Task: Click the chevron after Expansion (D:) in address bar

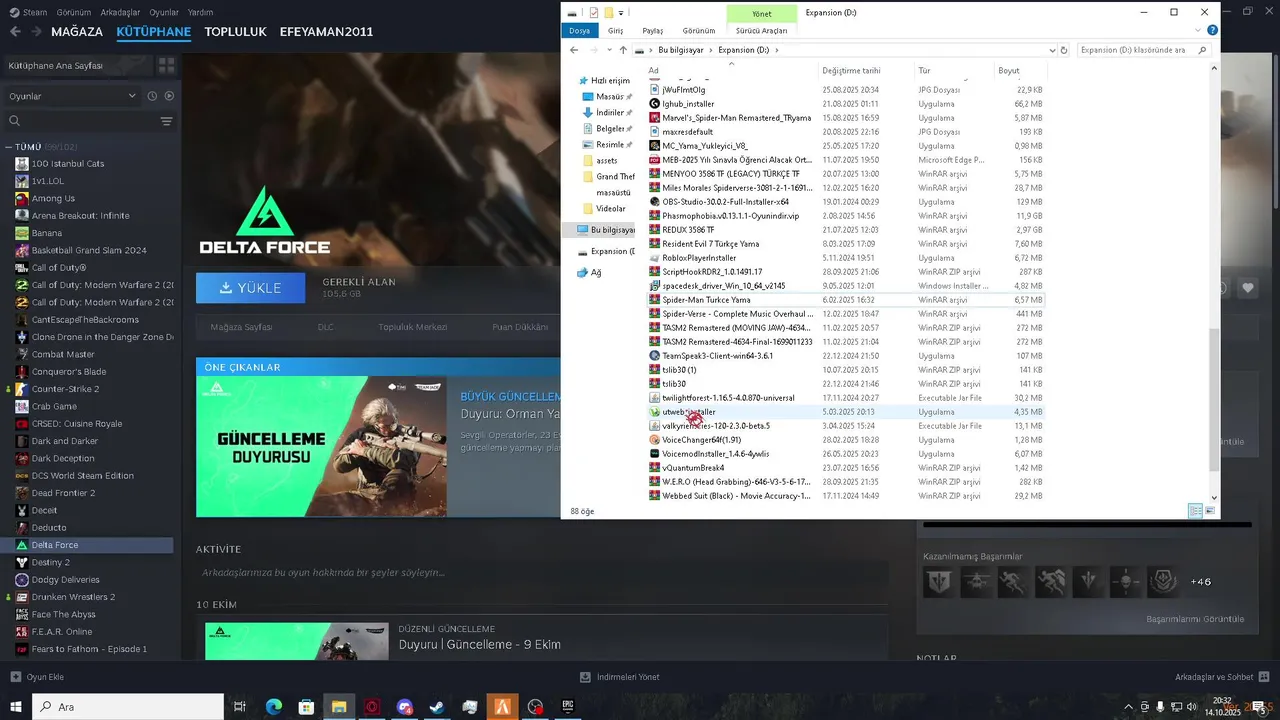Action: 776,50
